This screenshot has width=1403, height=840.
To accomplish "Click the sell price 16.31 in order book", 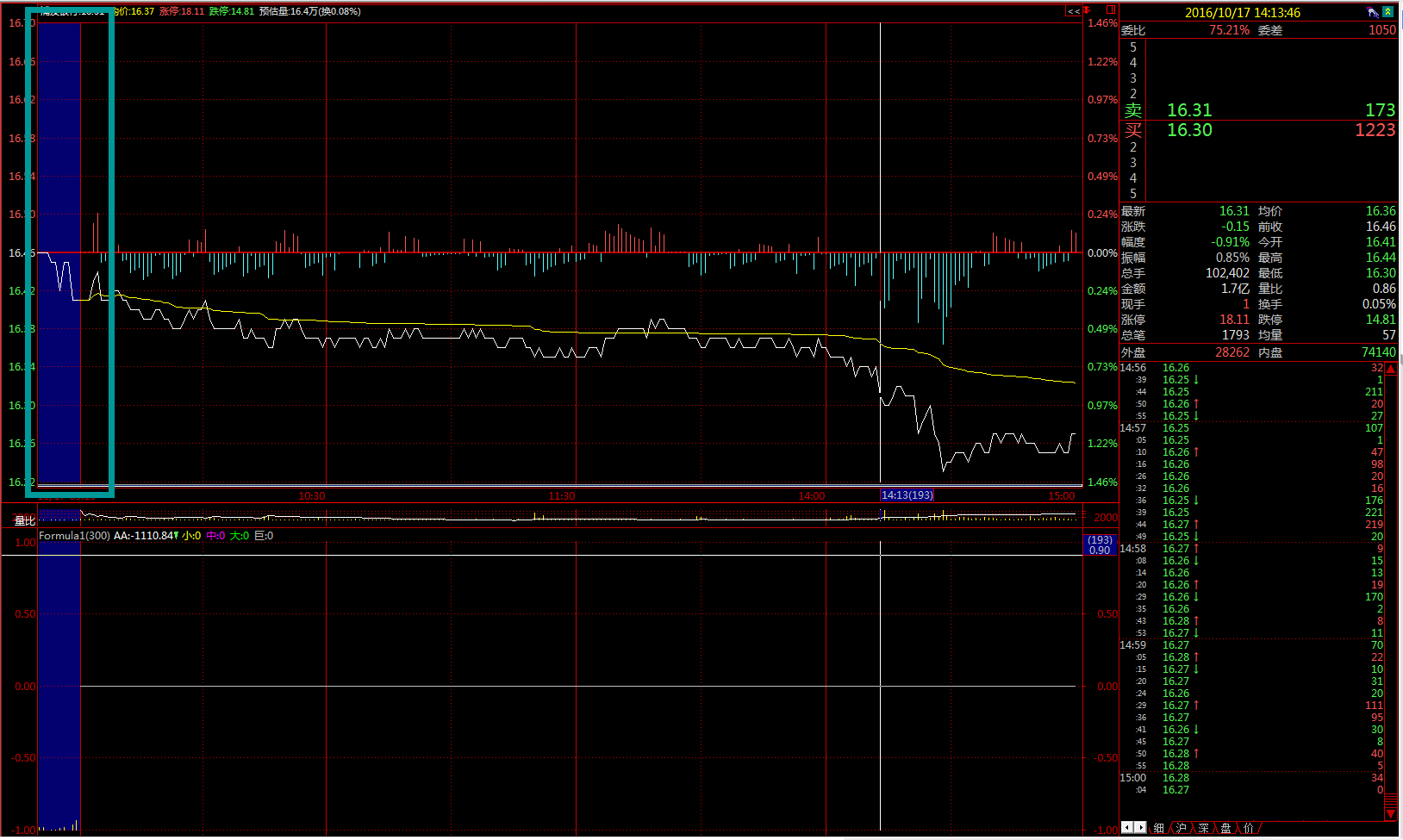I will (x=1189, y=110).
